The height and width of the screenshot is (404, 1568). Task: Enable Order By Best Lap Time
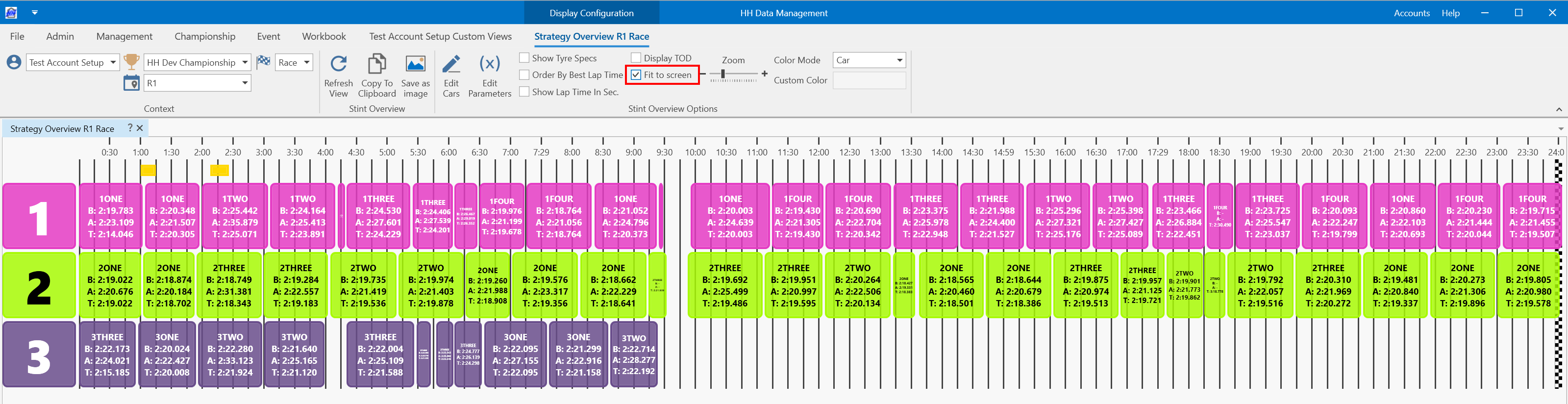point(524,75)
